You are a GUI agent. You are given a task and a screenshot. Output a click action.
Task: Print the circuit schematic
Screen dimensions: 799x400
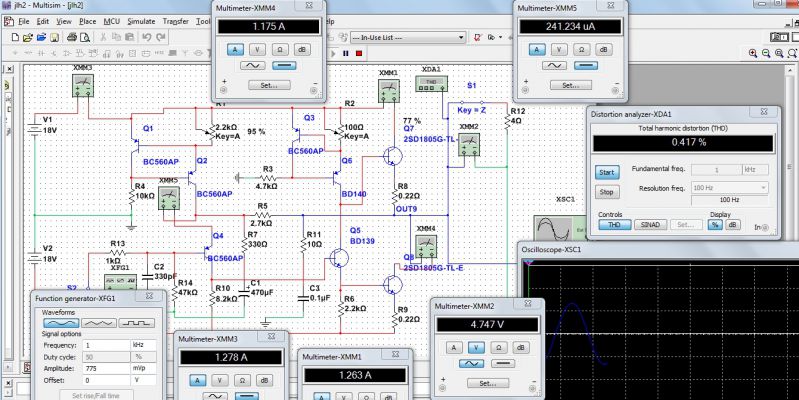[x=72, y=37]
